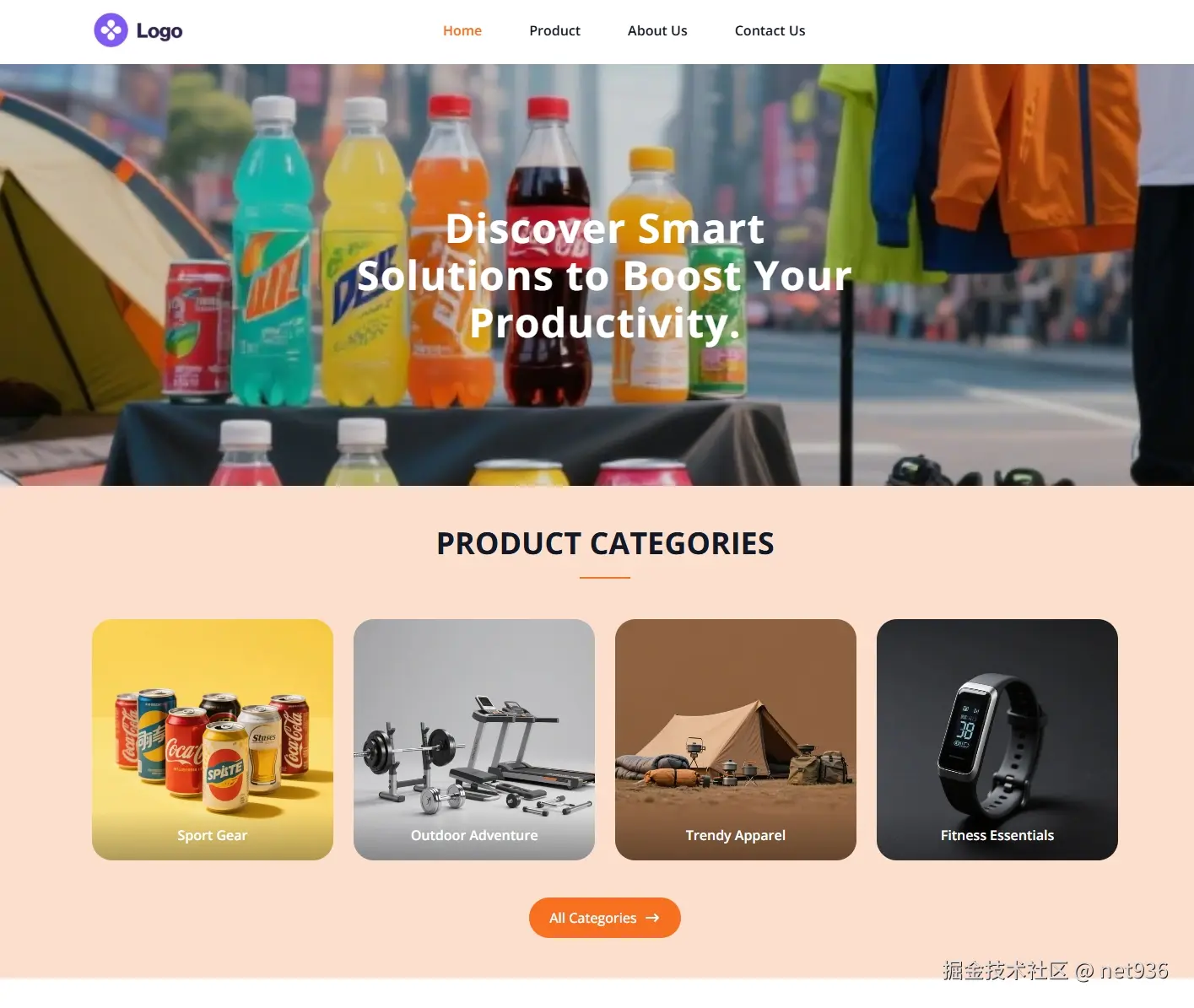The width and height of the screenshot is (1194, 1008).
Task: Click the purple circular logo icon
Action: coord(111,30)
